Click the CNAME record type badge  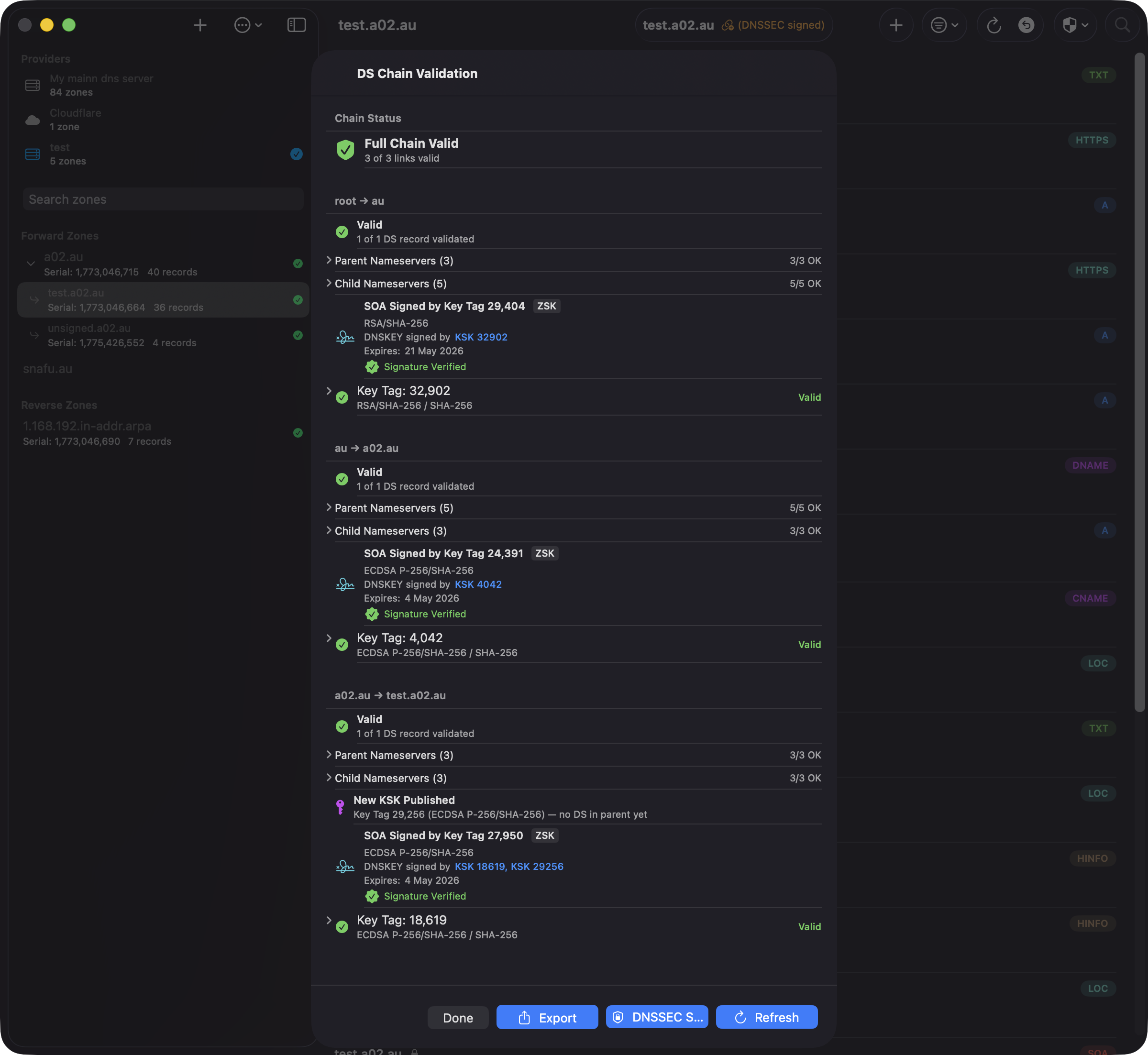point(1090,598)
